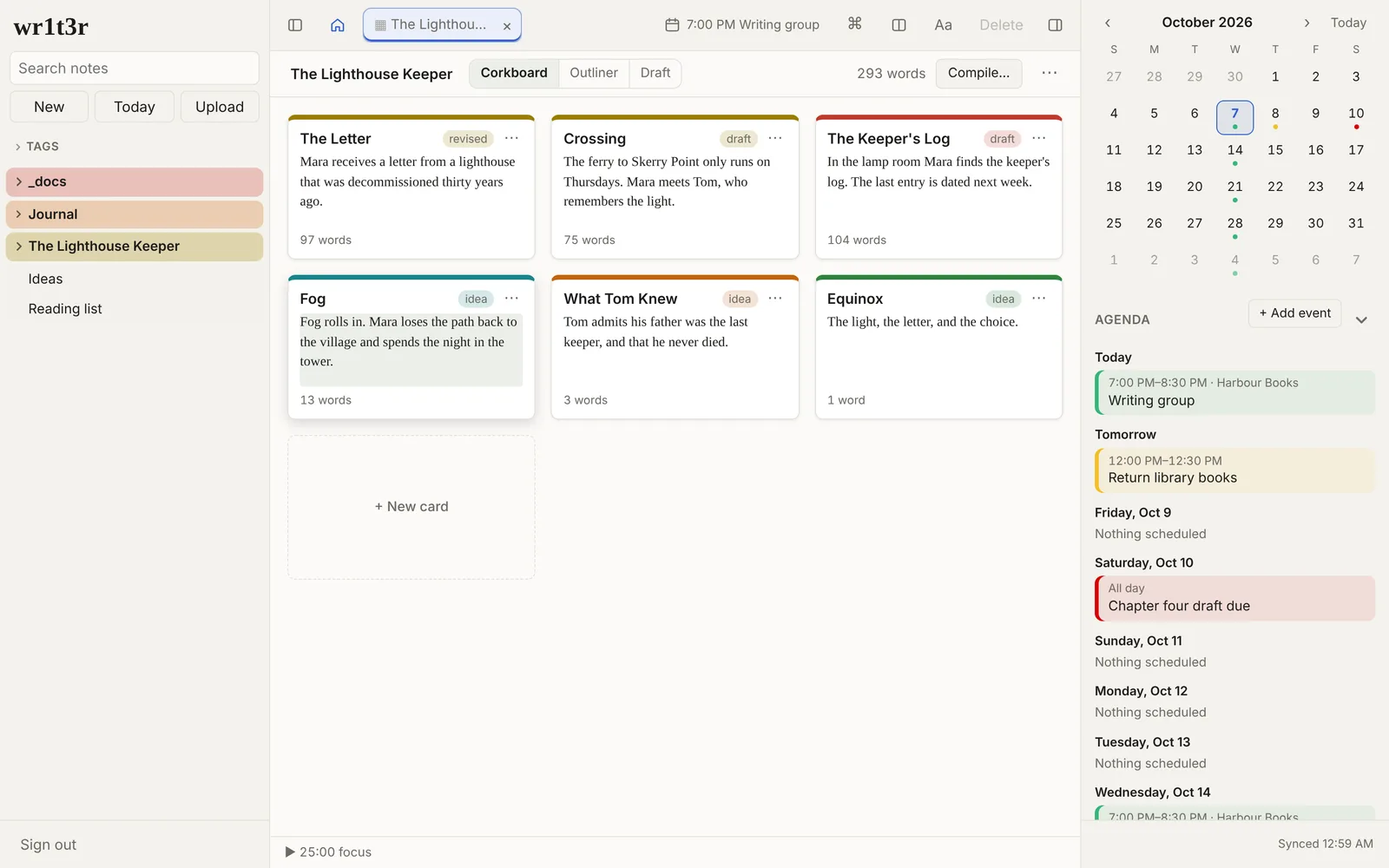This screenshot has height=868, width=1389.
Task: Open the command palette icon
Action: [855, 24]
